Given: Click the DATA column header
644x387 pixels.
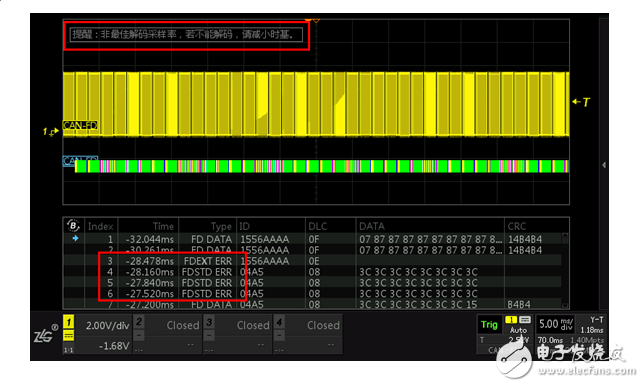Looking at the screenshot, I should [372, 226].
